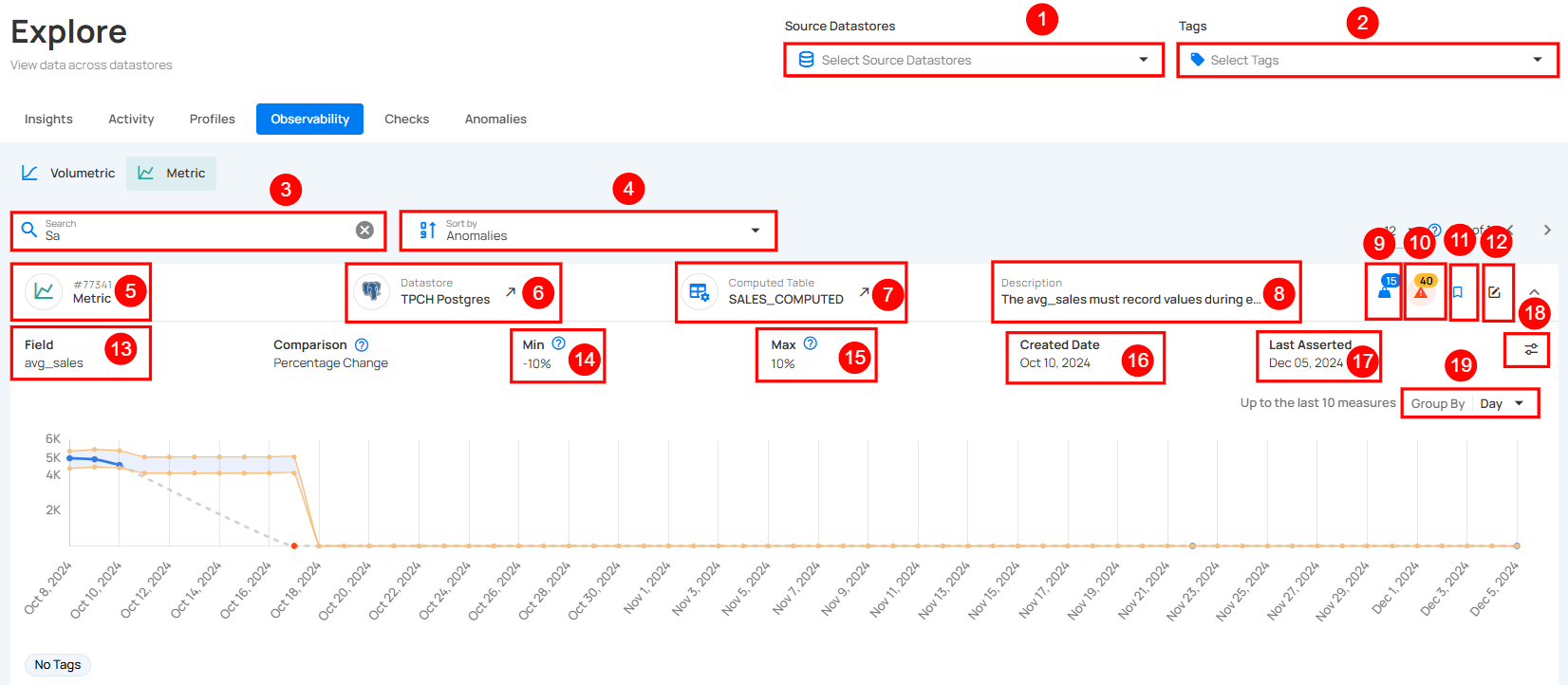The image size is (1568, 685).
Task: Open the chart settings sliders icon
Action: coord(1531,350)
